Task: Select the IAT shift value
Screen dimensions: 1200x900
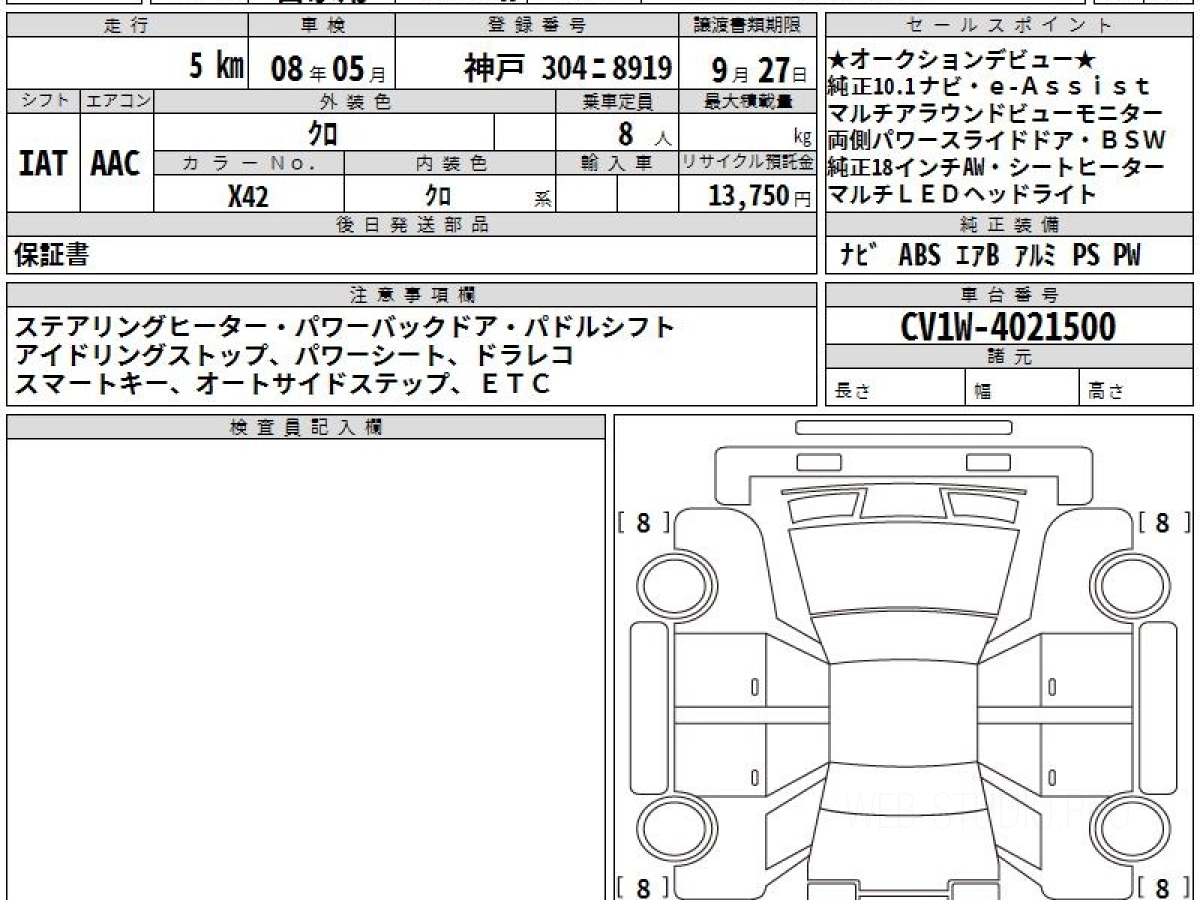Action: pyautogui.click(x=43, y=163)
